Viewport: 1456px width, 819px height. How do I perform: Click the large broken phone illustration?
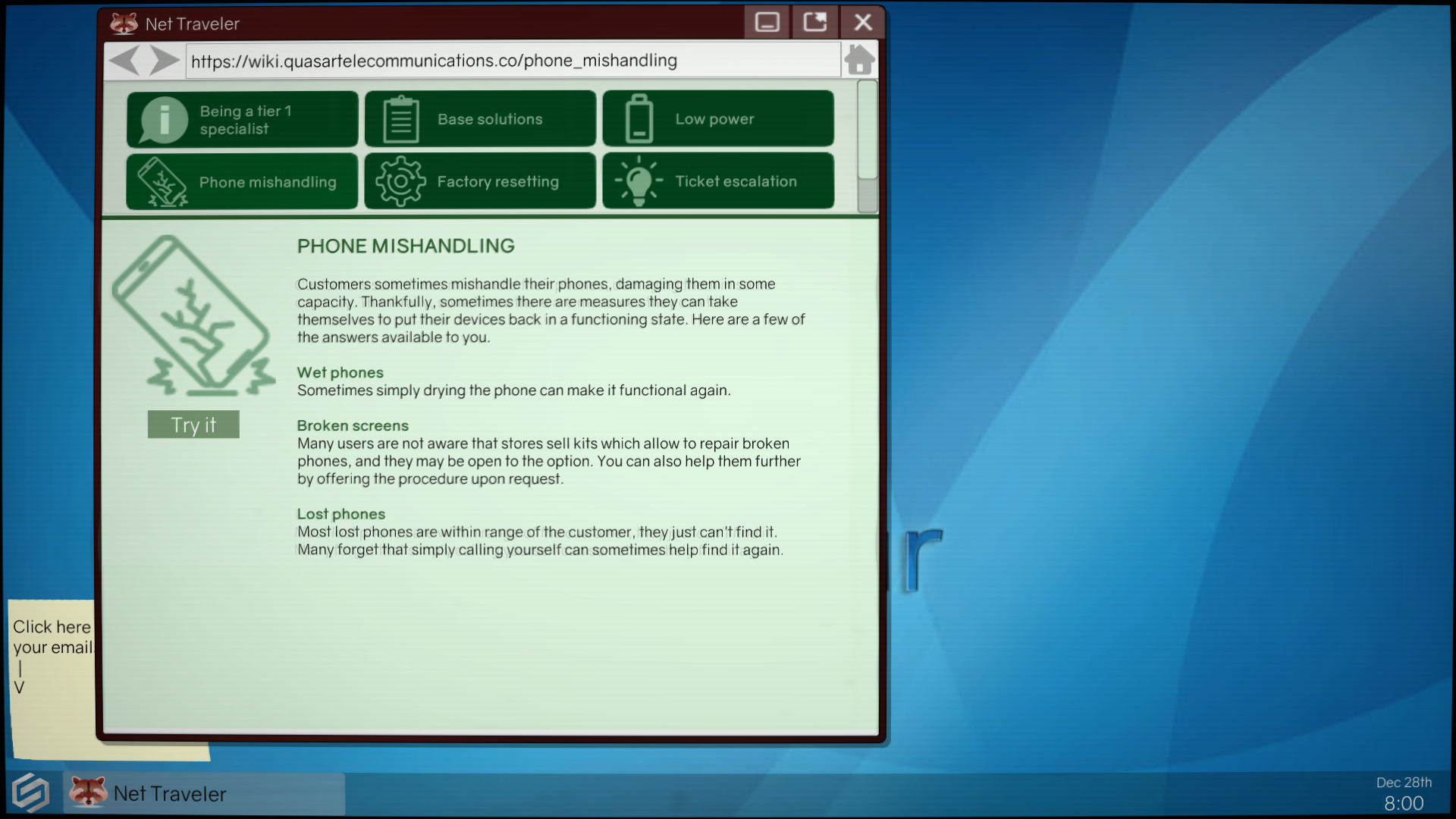click(193, 315)
